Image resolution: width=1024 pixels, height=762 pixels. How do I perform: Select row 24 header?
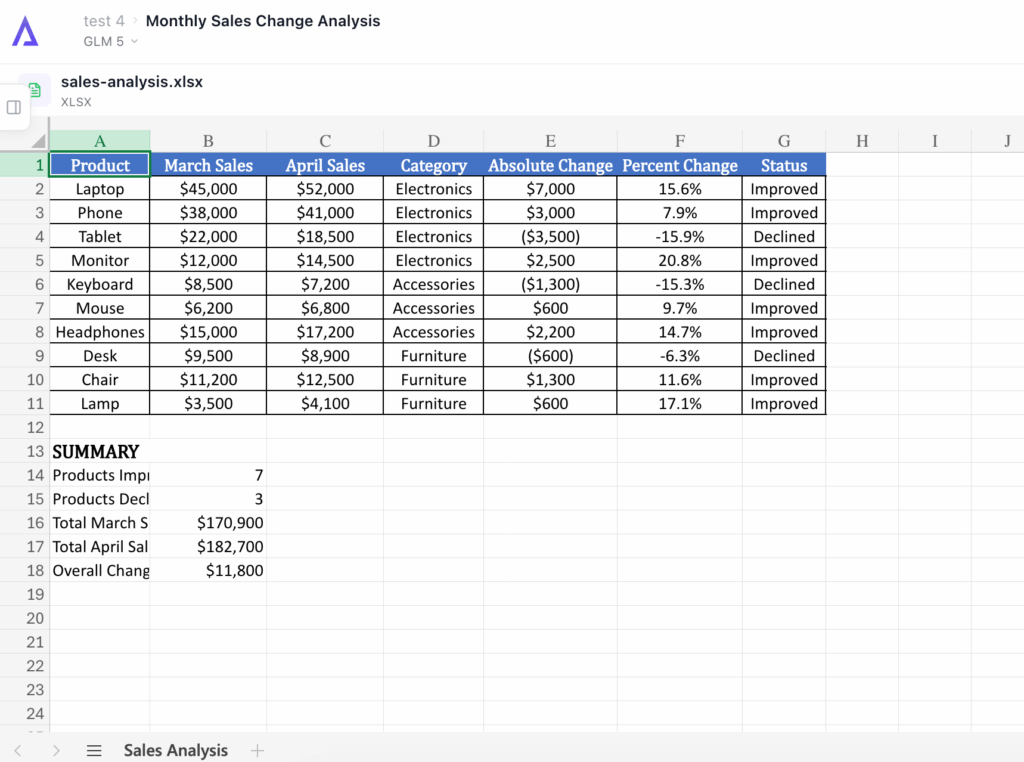coord(25,714)
